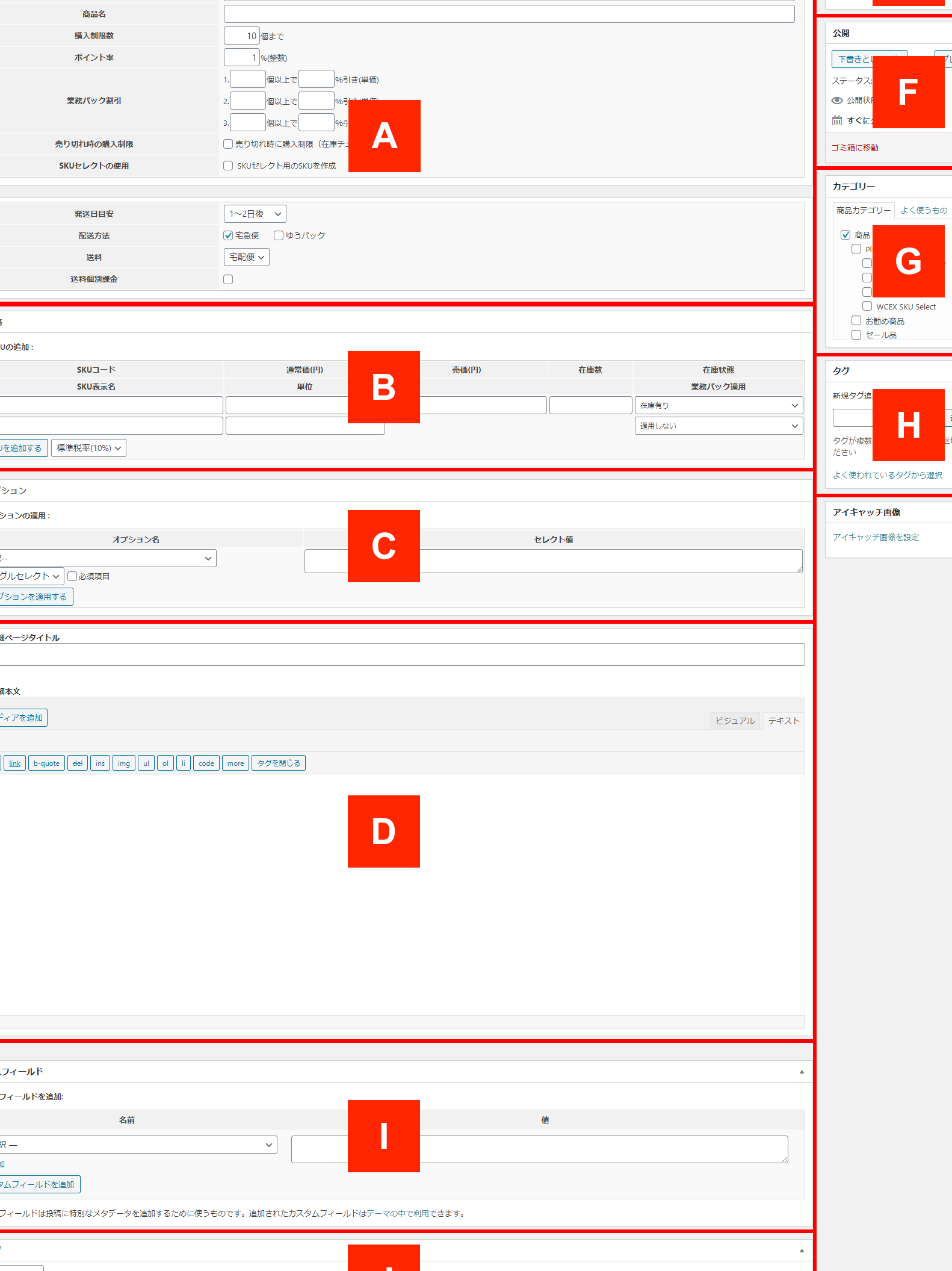Insert a ul list tag
The height and width of the screenshot is (1271, 952).
click(x=146, y=763)
